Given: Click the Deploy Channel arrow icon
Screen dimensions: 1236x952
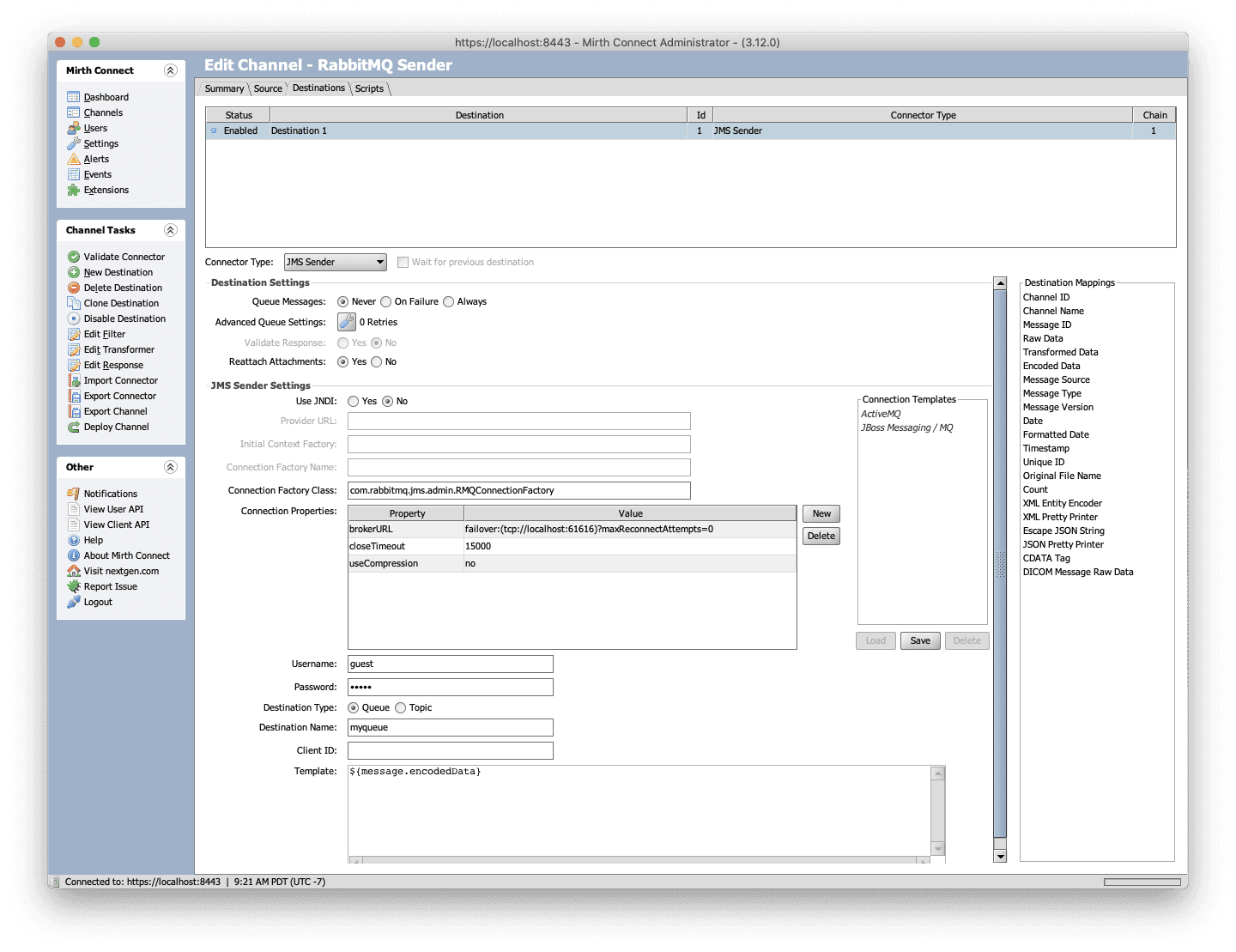Looking at the screenshot, I should click(x=74, y=427).
